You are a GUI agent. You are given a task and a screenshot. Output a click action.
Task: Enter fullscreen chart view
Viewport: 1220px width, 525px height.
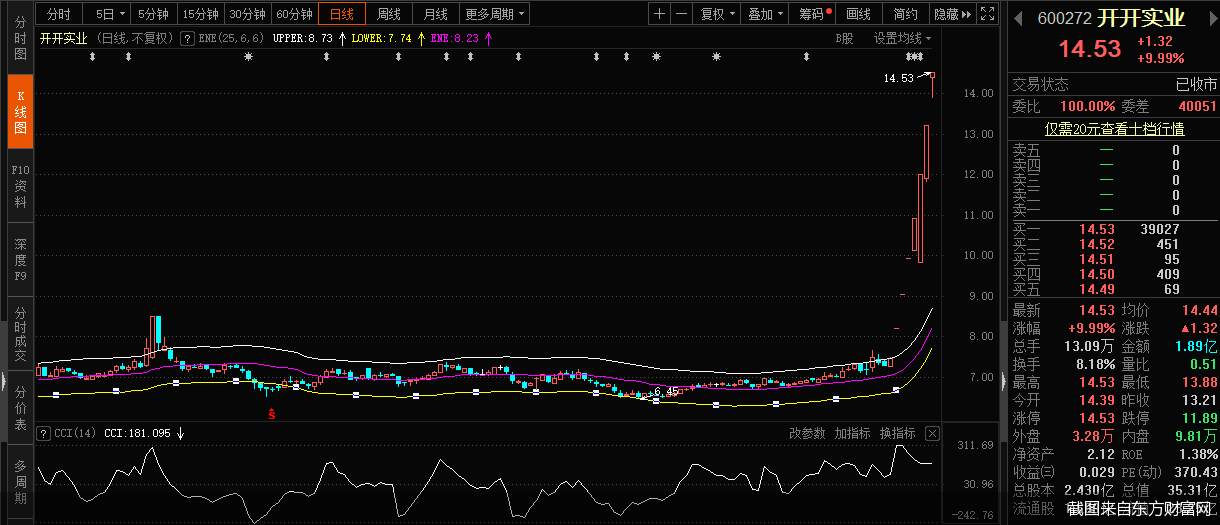pos(986,14)
